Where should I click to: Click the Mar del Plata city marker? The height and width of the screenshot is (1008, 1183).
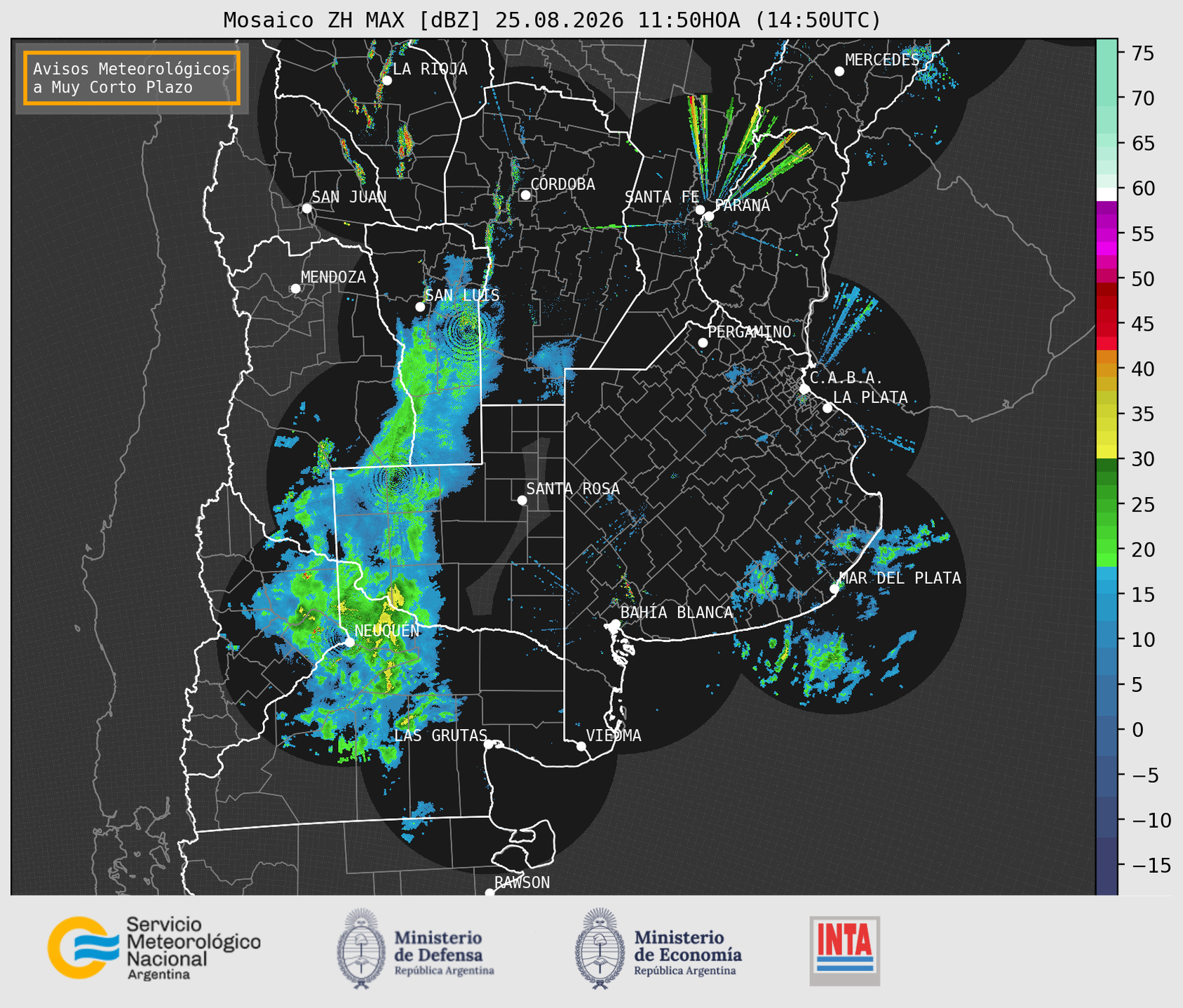point(834,589)
